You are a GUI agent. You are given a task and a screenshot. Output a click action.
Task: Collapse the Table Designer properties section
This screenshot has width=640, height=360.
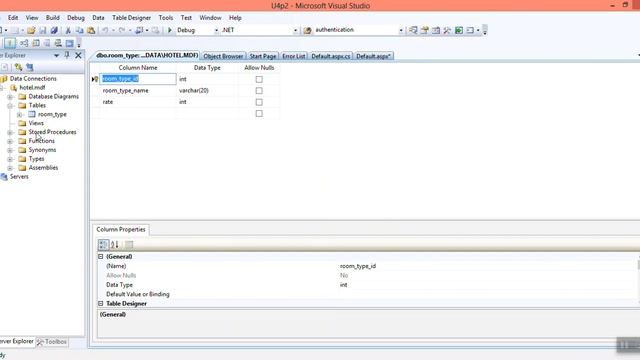(x=100, y=304)
